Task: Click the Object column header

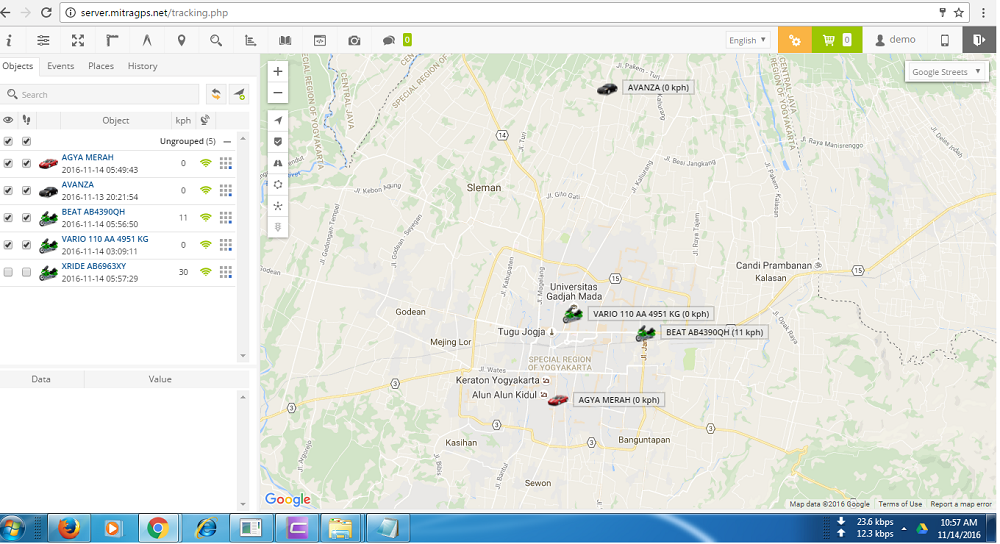Action: coord(115,120)
